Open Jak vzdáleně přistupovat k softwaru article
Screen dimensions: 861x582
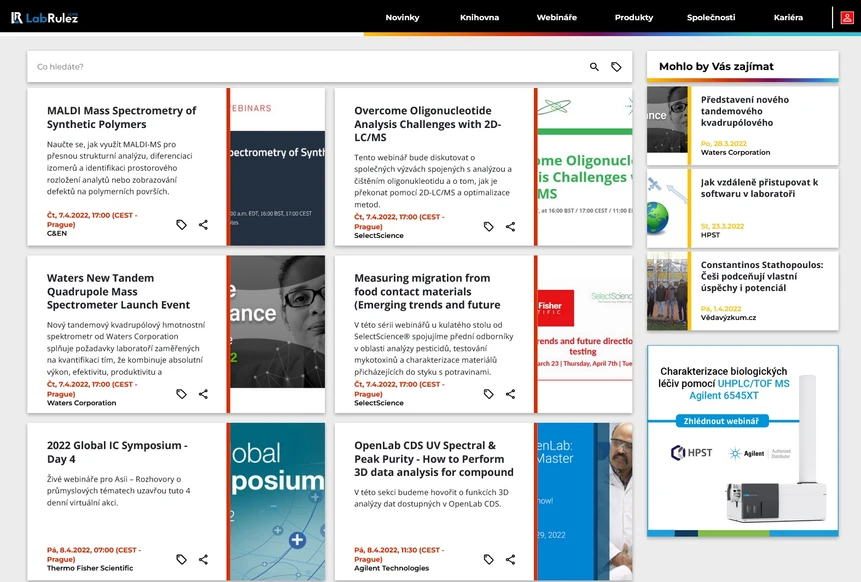point(759,188)
